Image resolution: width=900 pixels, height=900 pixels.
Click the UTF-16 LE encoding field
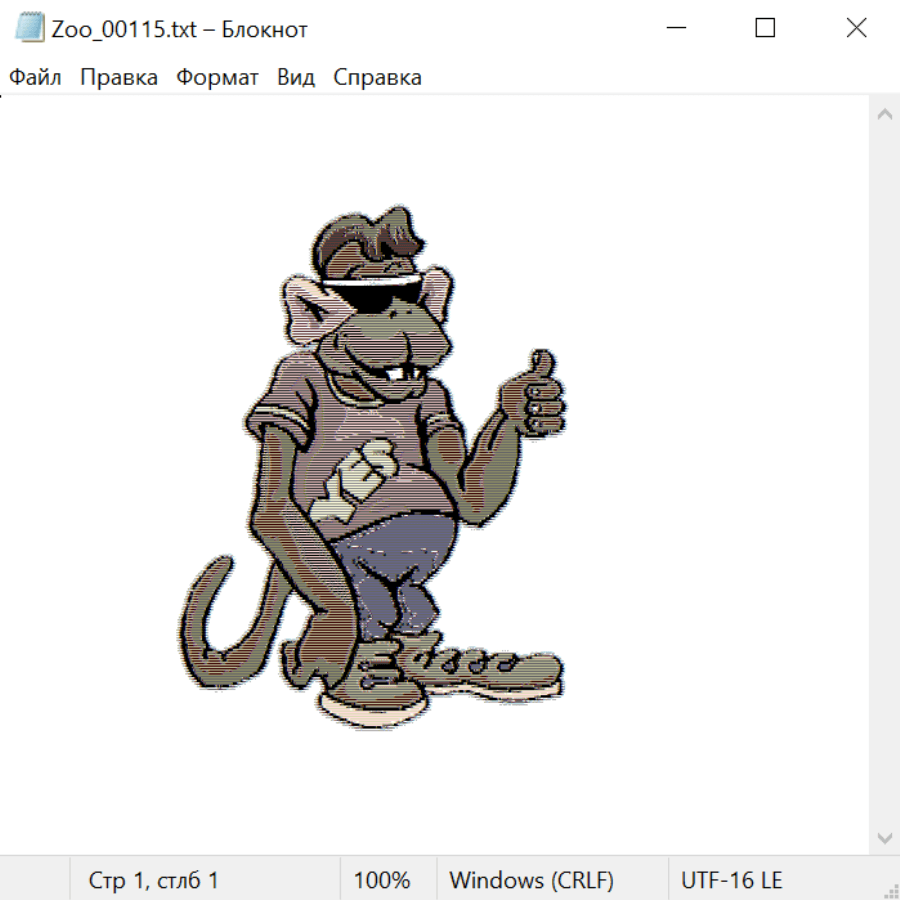(731, 881)
